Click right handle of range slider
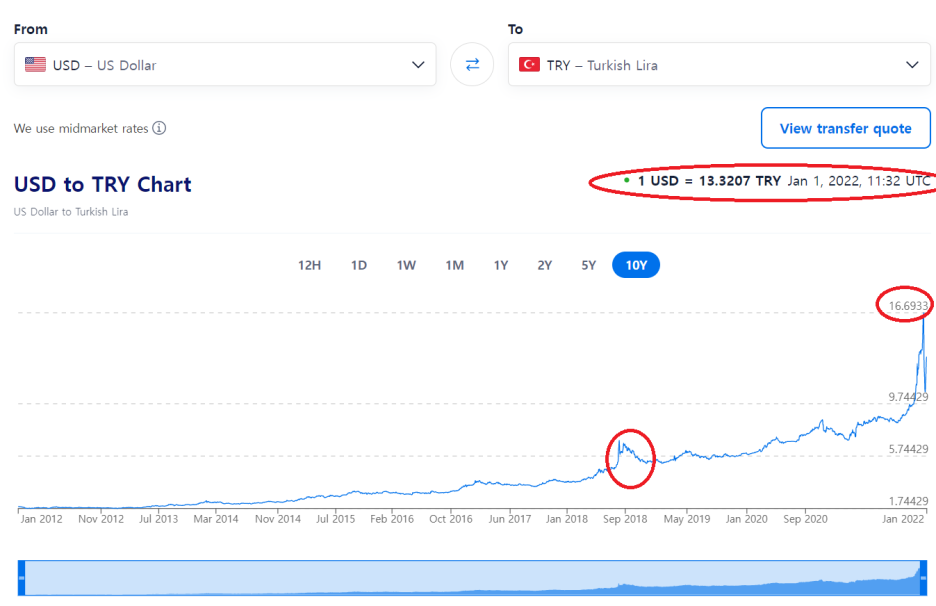 click(923, 578)
